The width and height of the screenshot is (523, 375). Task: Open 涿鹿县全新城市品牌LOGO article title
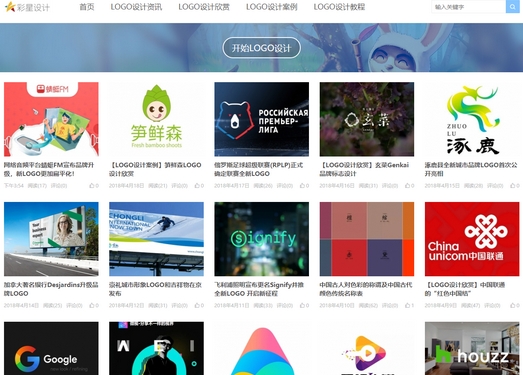[x=471, y=169]
